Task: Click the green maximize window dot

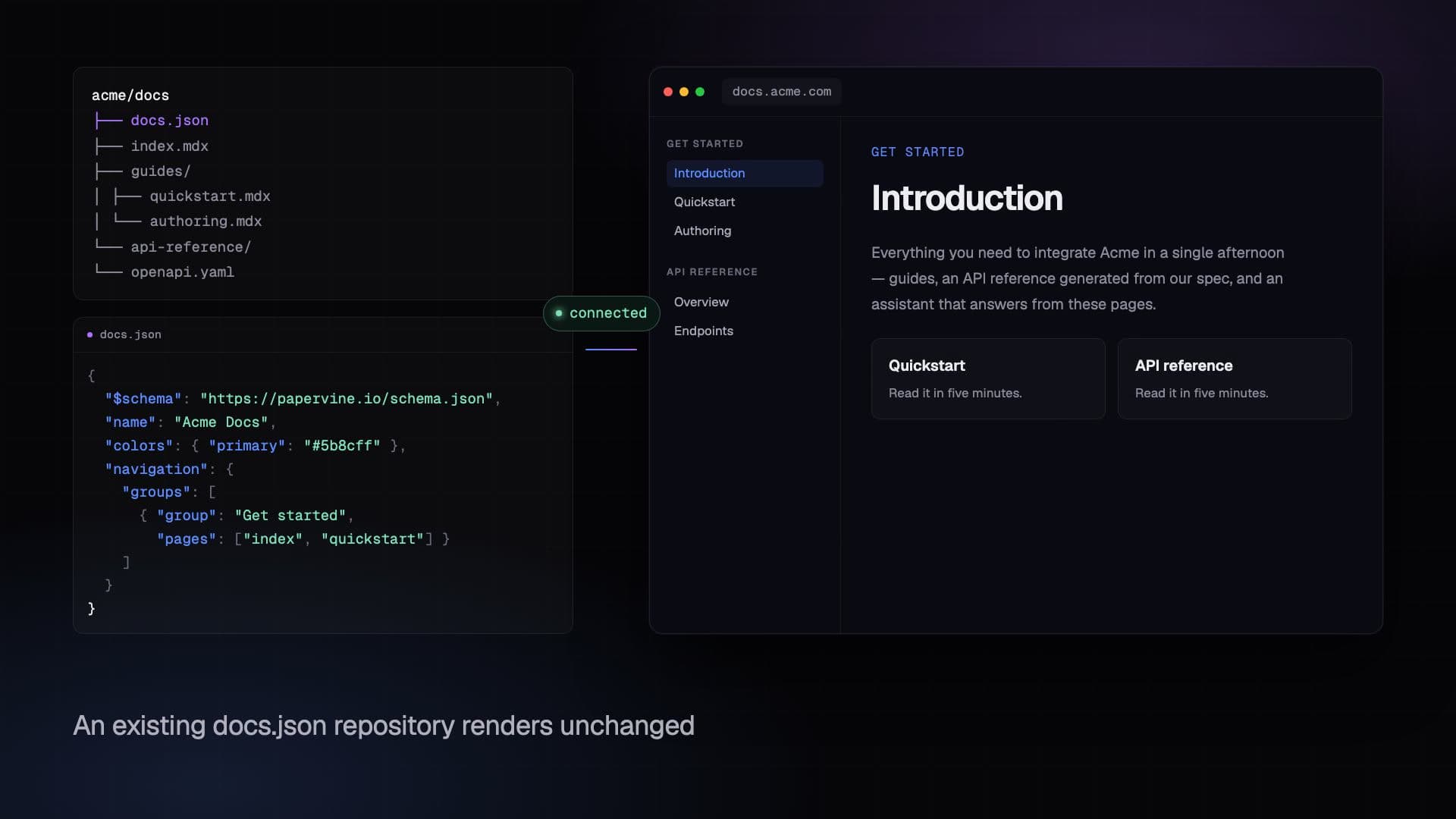Action: [700, 92]
